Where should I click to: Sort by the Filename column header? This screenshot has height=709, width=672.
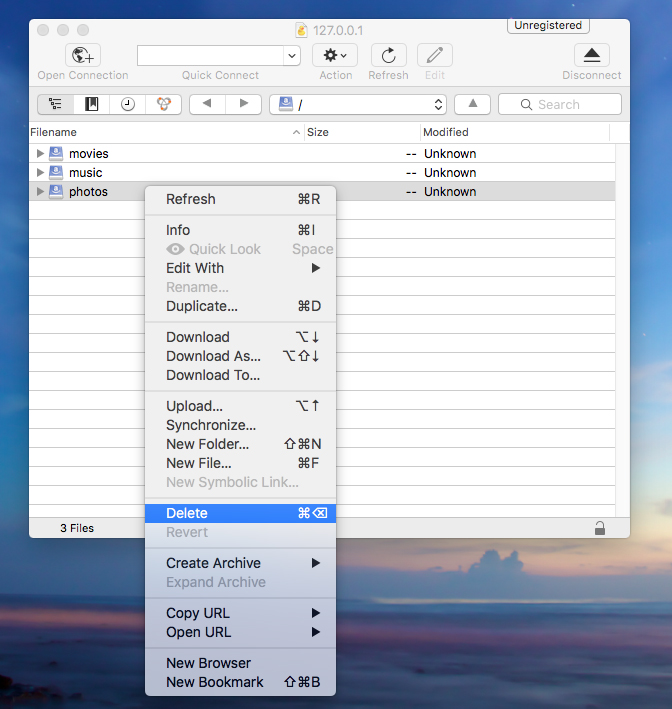pos(160,132)
